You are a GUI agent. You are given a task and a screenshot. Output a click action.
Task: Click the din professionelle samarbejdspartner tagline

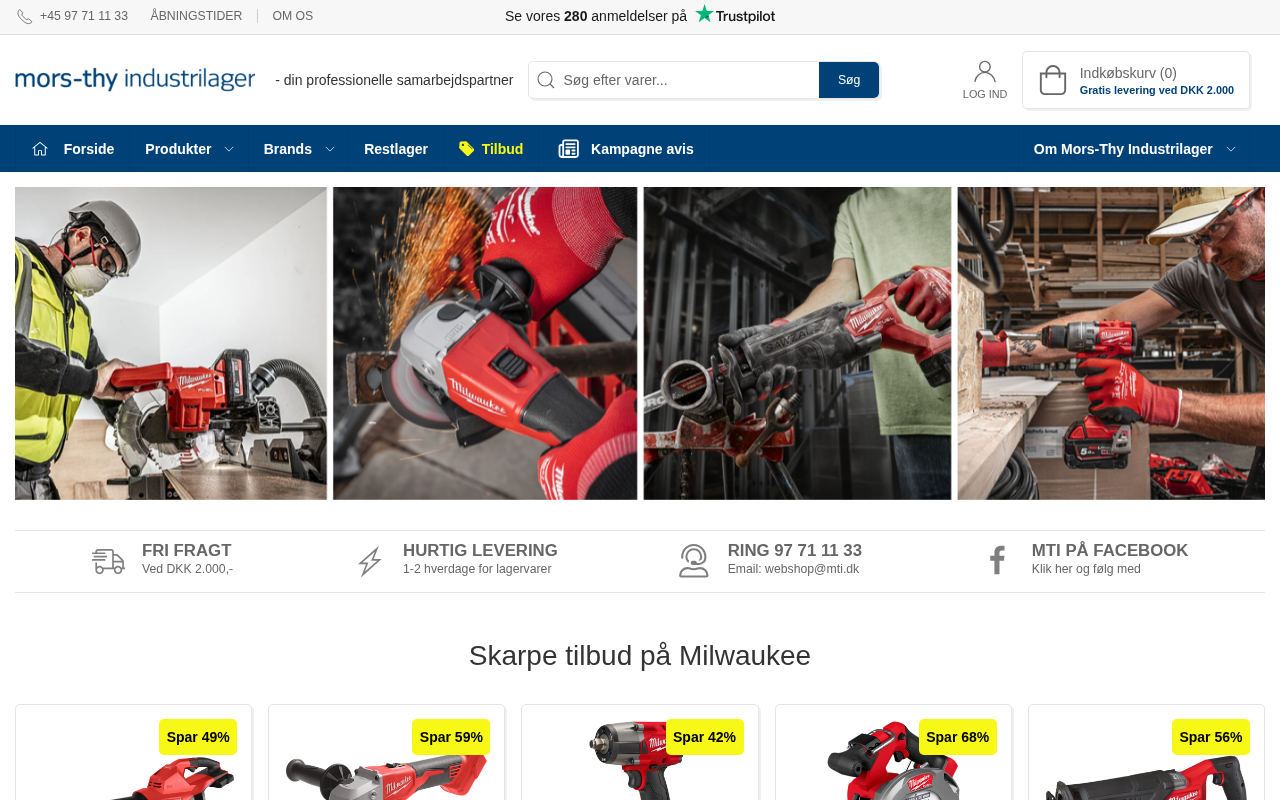click(394, 80)
